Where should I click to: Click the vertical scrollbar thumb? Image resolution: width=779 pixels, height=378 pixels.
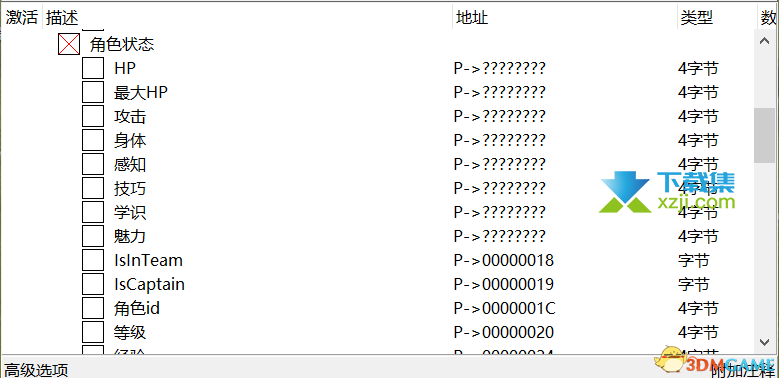[765, 135]
